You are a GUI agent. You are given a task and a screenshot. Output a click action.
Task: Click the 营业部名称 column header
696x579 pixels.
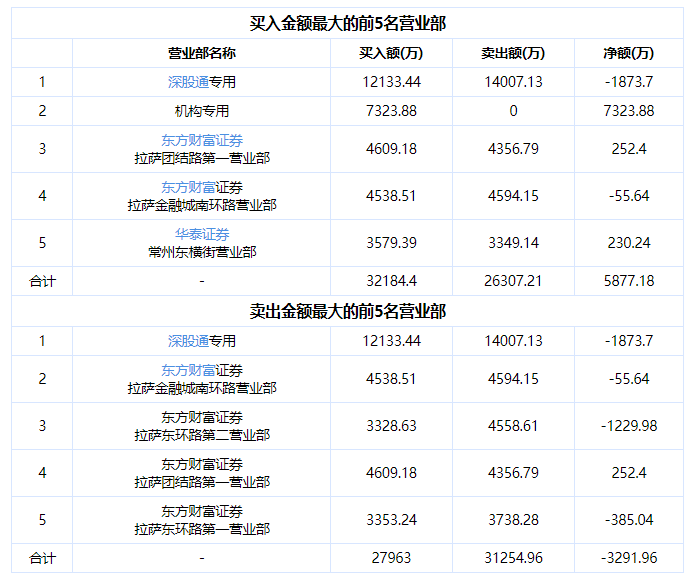(202, 53)
